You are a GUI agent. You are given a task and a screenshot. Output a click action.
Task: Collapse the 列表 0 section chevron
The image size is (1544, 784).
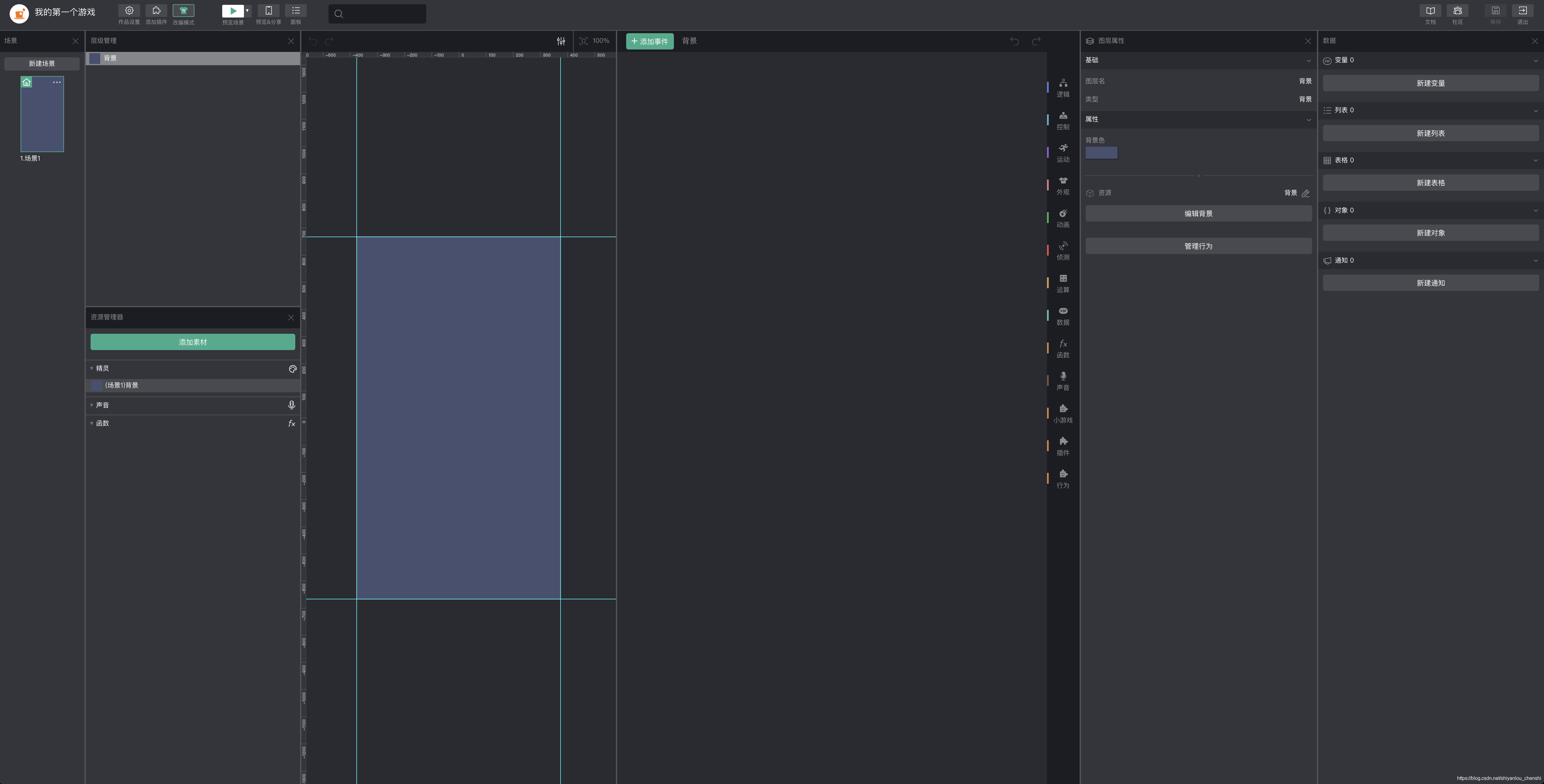[1536, 111]
